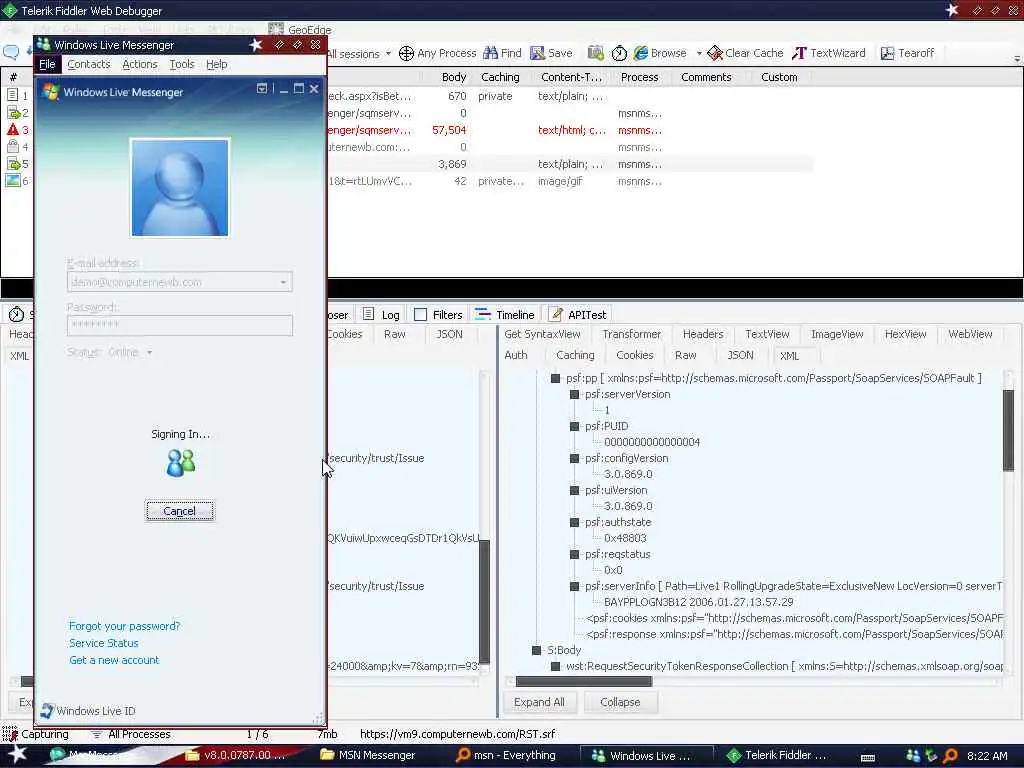Screen dimensions: 1024x768
Task: Switch to the APITest tab
Action: click(x=578, y=315)
